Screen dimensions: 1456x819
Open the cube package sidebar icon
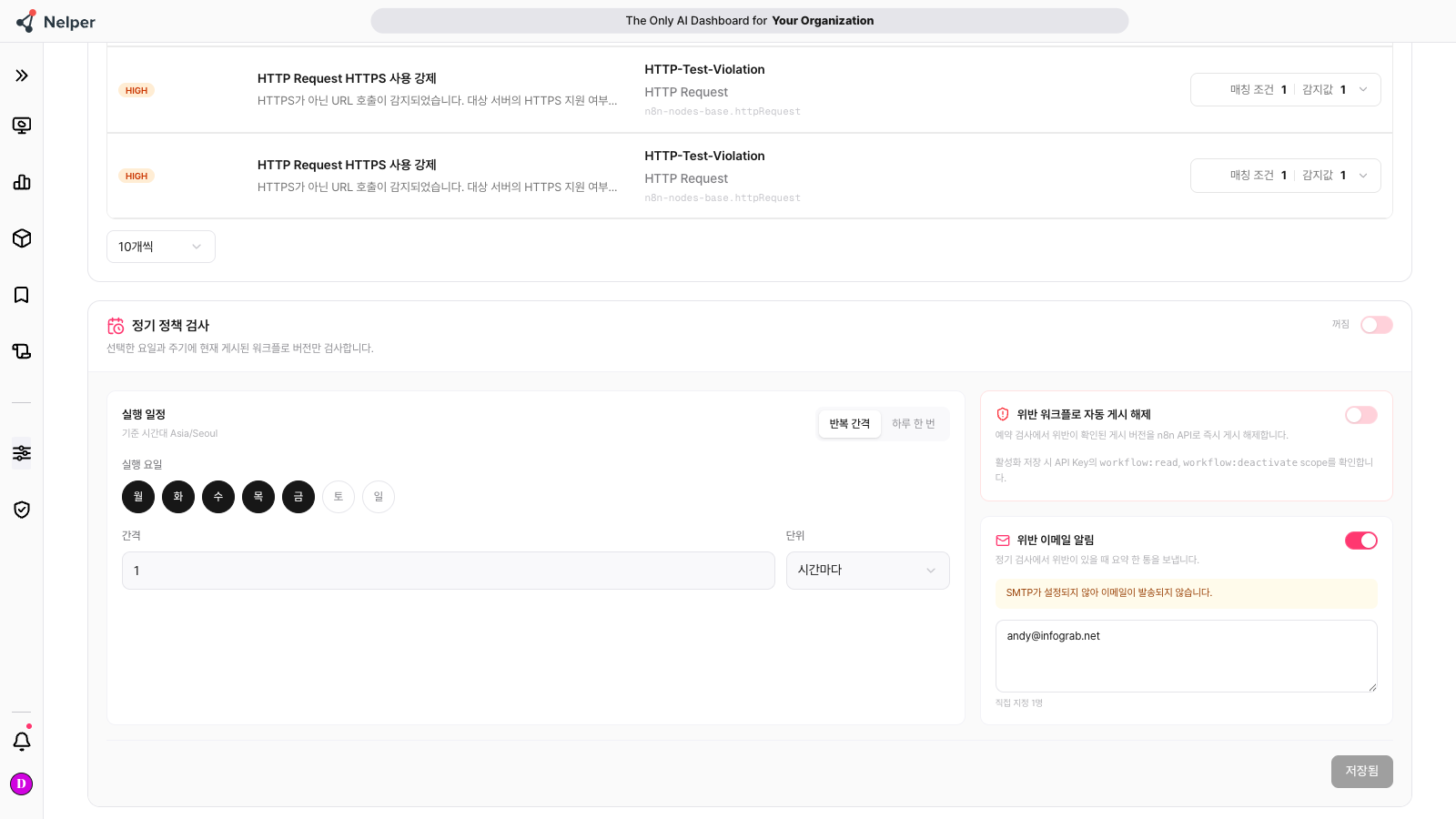[22, 238]
